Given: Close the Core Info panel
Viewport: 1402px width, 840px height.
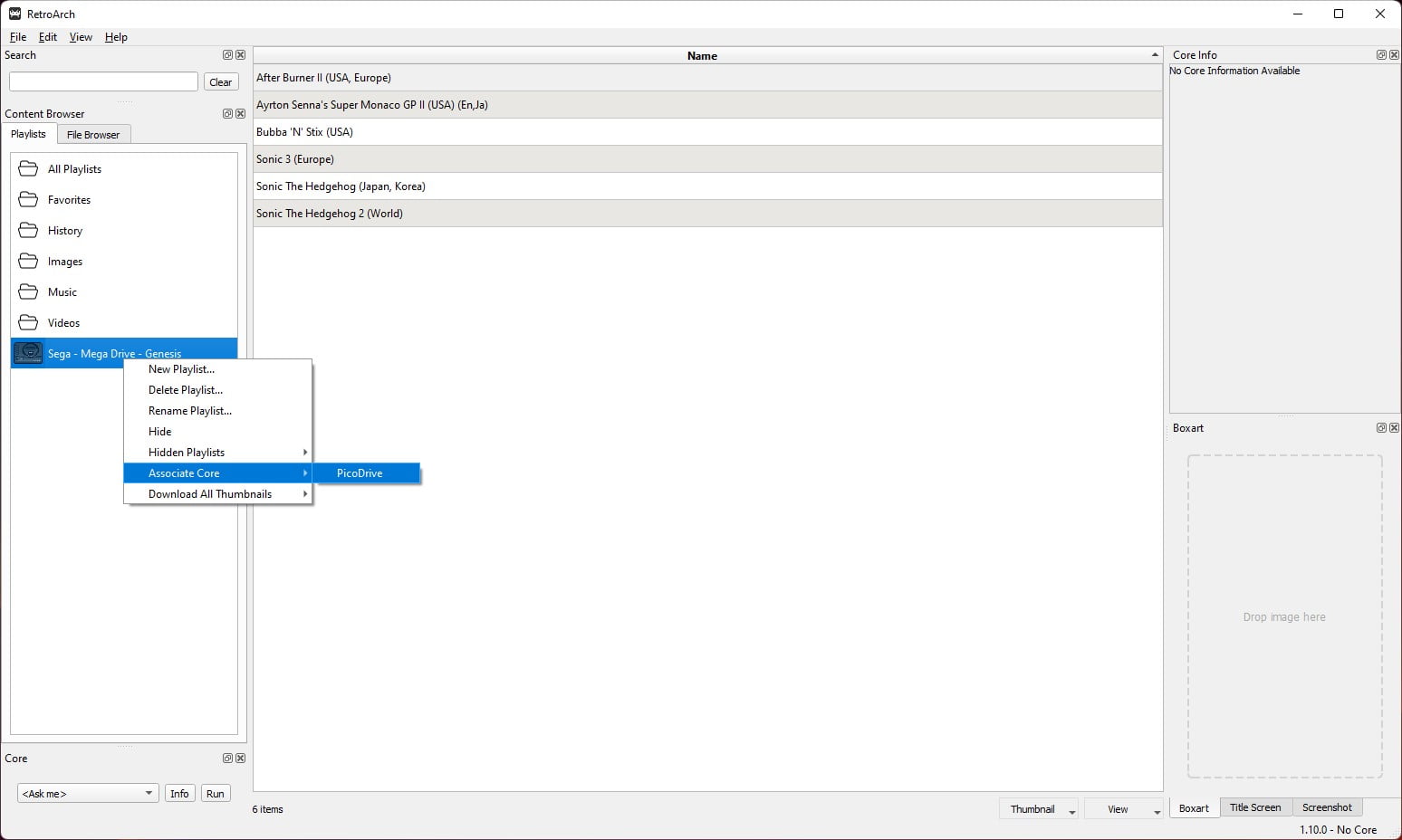Looking at the screenshot, I should (1394, 55).
